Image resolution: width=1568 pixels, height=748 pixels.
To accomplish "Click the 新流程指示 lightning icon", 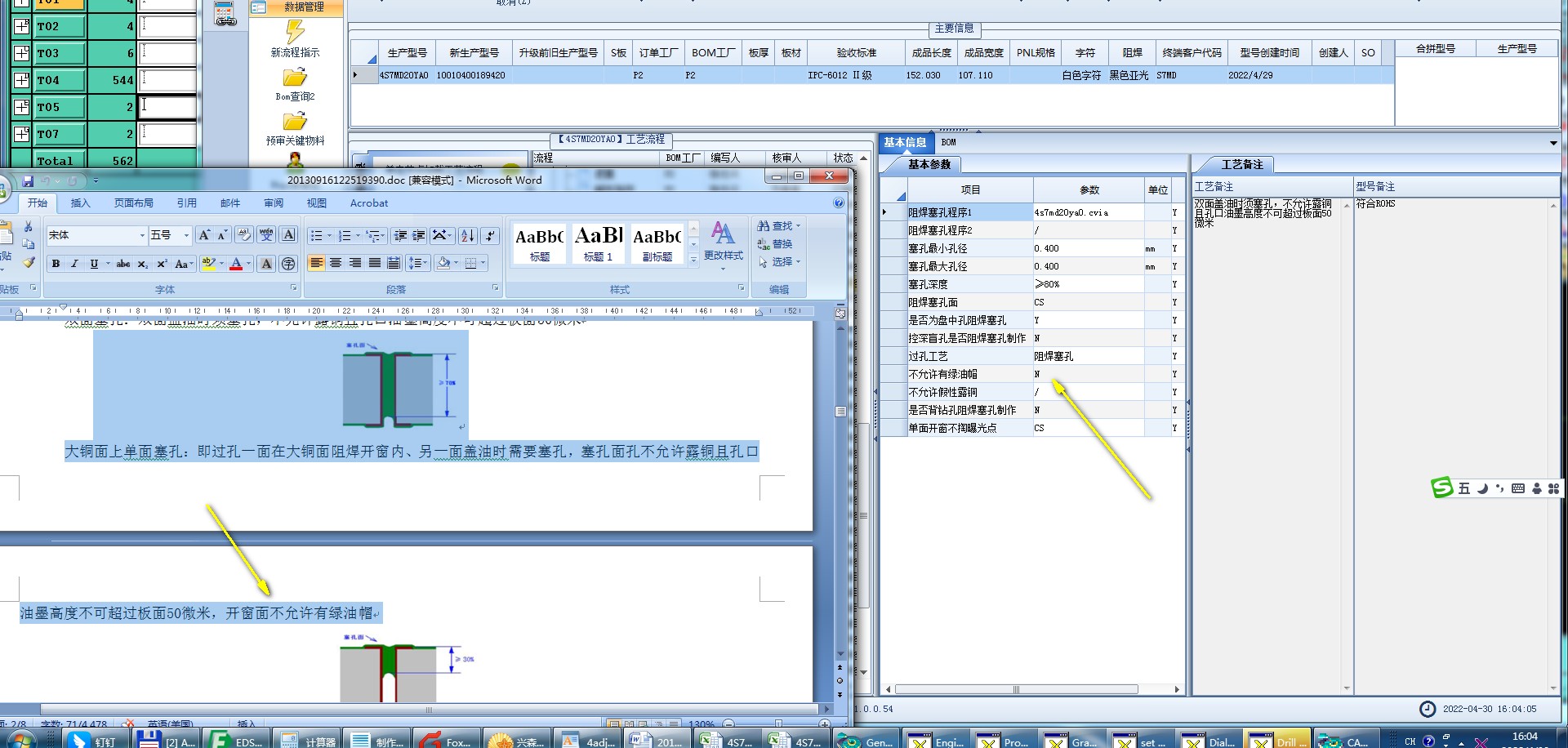I will click(x=295, y=31).
